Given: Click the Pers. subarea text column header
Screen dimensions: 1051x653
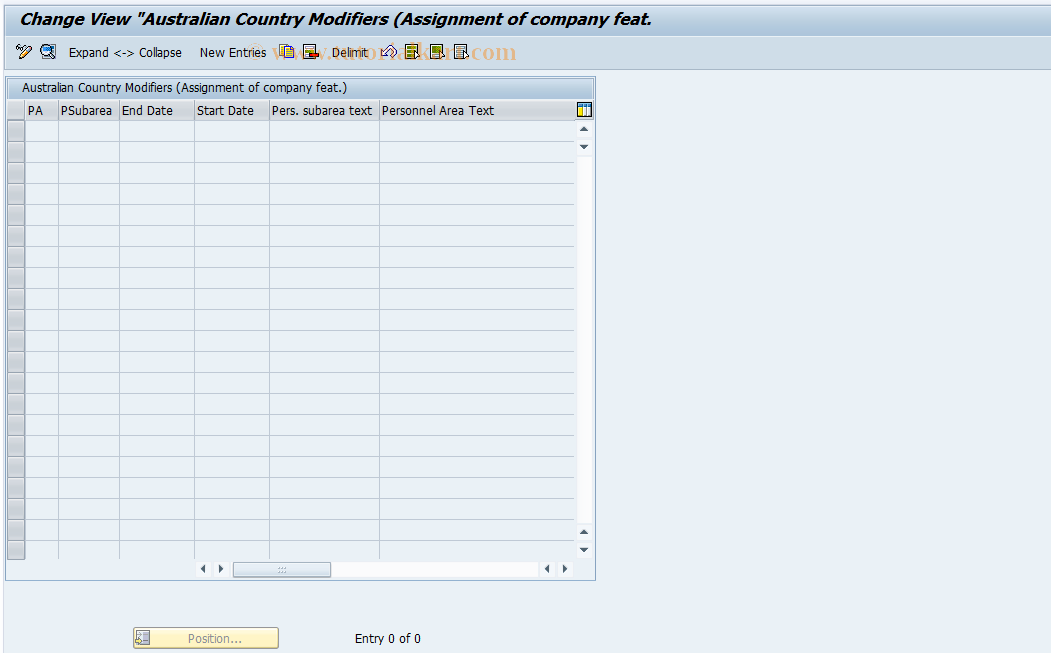Looking at the screenshot, I should point(324,111).
